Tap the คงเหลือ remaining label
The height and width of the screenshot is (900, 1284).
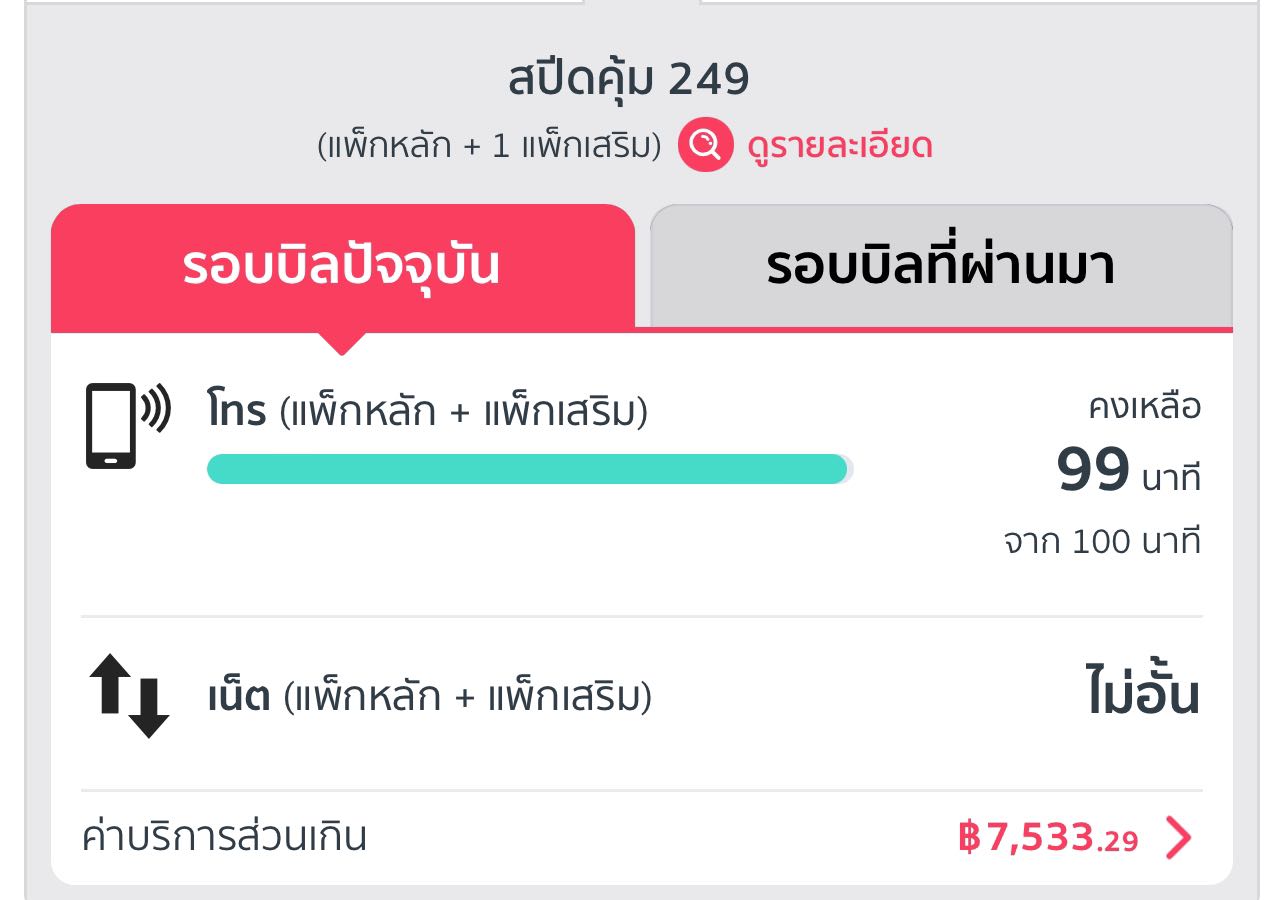1144,407
